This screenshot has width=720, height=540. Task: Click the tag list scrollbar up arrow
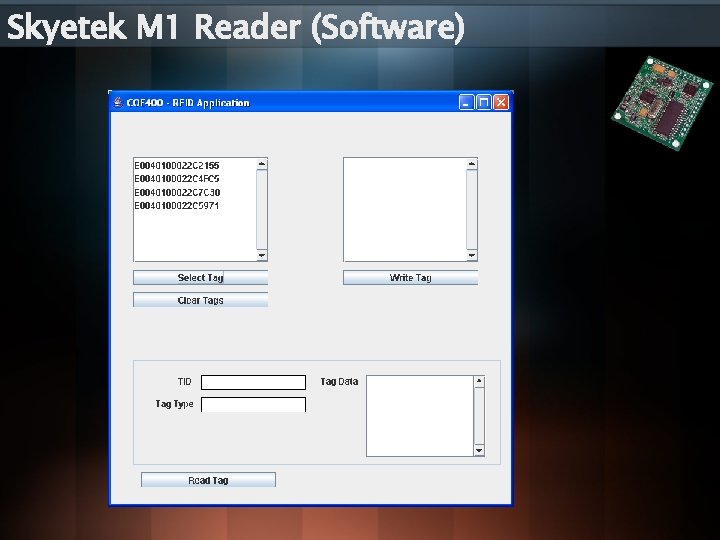coord(262,164)
